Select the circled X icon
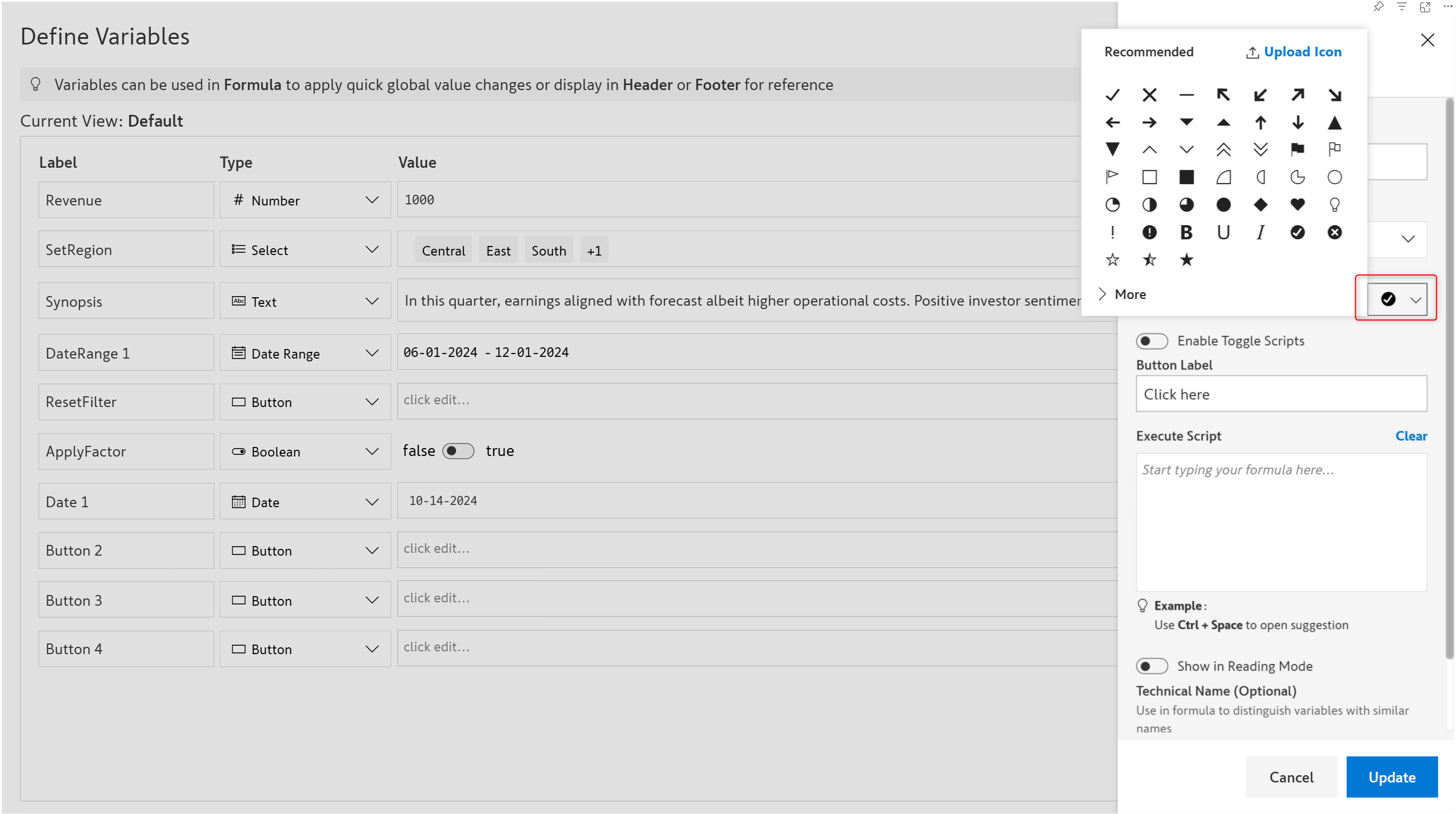 [x=1334, y=232]
